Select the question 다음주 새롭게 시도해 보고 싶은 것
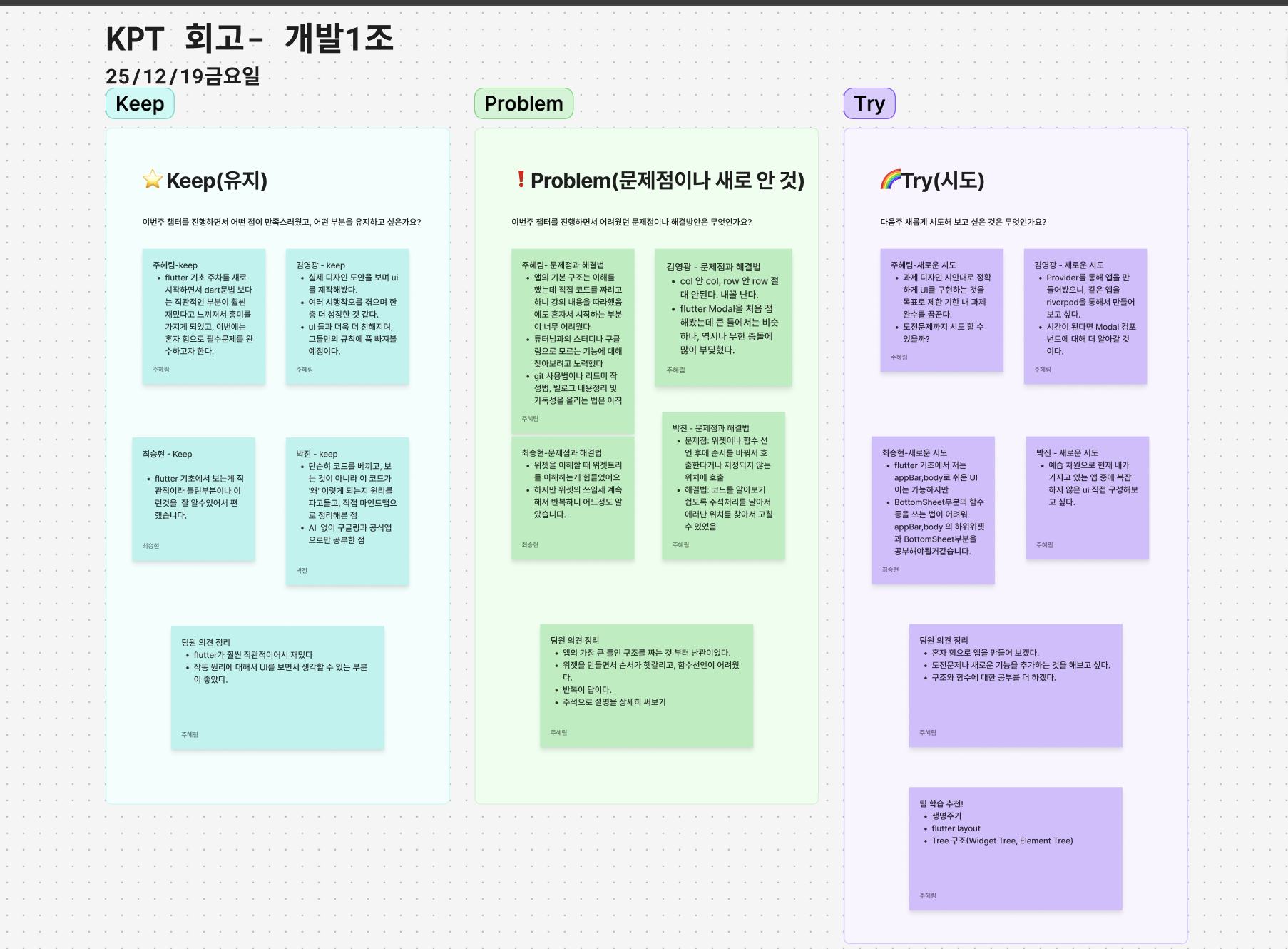The width and height of the screenshot is (1288, 949). pyautogui.click(x=963, y=222)
